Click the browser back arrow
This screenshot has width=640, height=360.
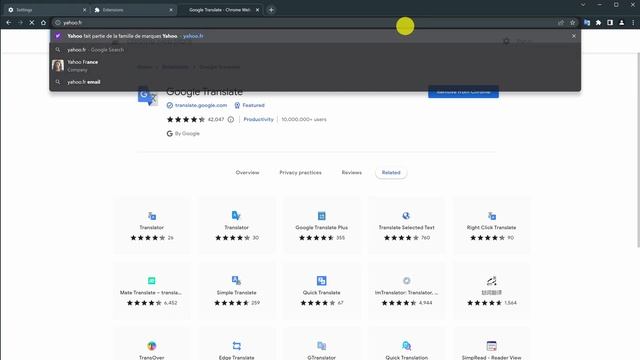[x=9, y=23]
